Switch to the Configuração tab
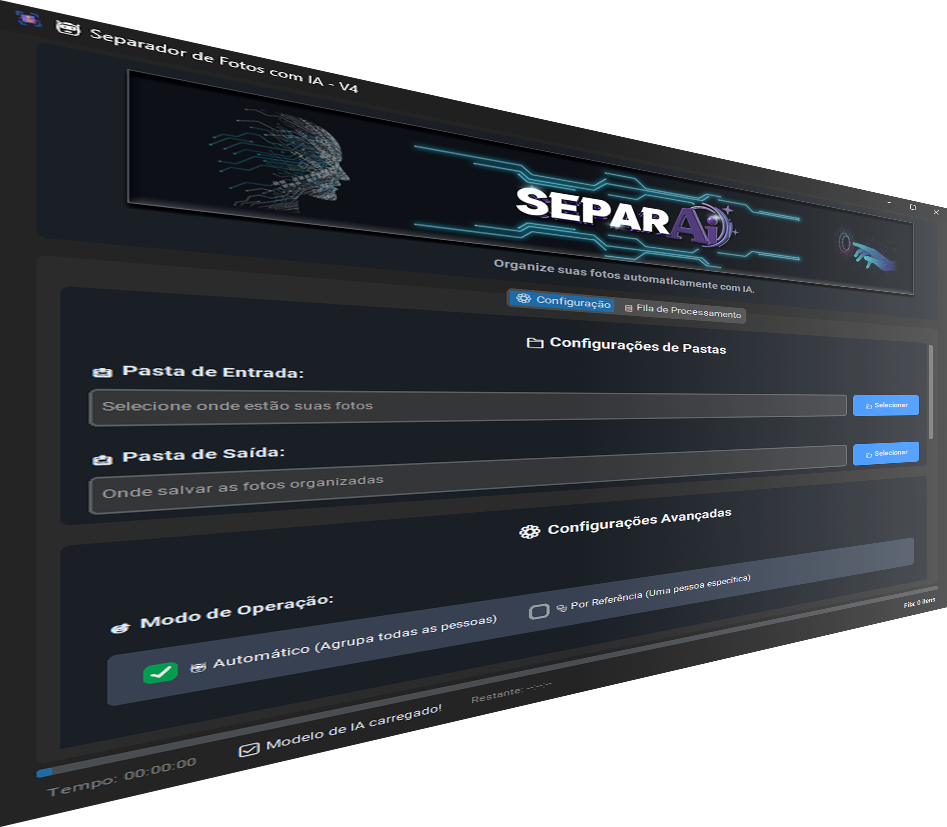The image size is (947, 827). 563,301
